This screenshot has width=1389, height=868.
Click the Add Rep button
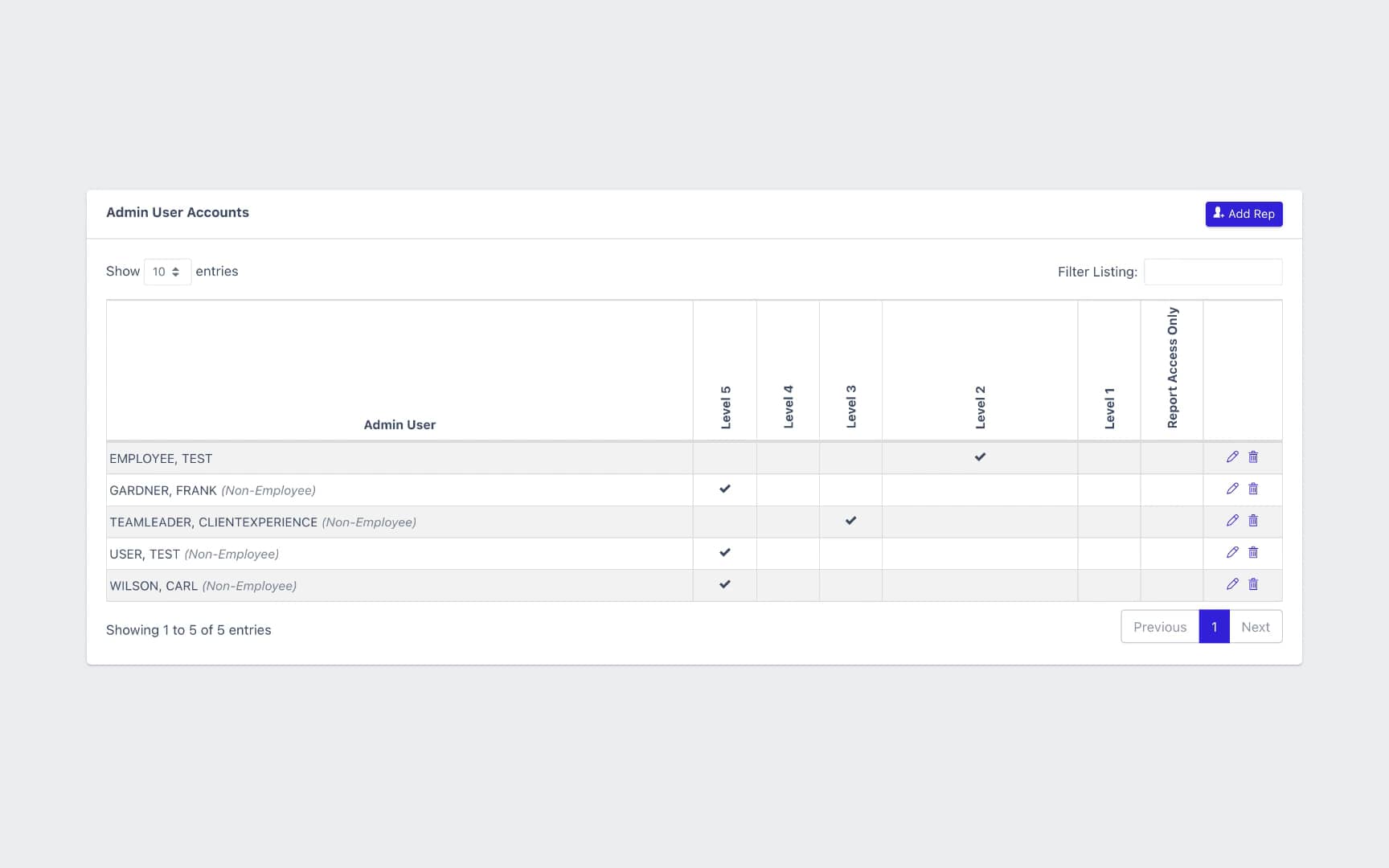pos(1244,214)
